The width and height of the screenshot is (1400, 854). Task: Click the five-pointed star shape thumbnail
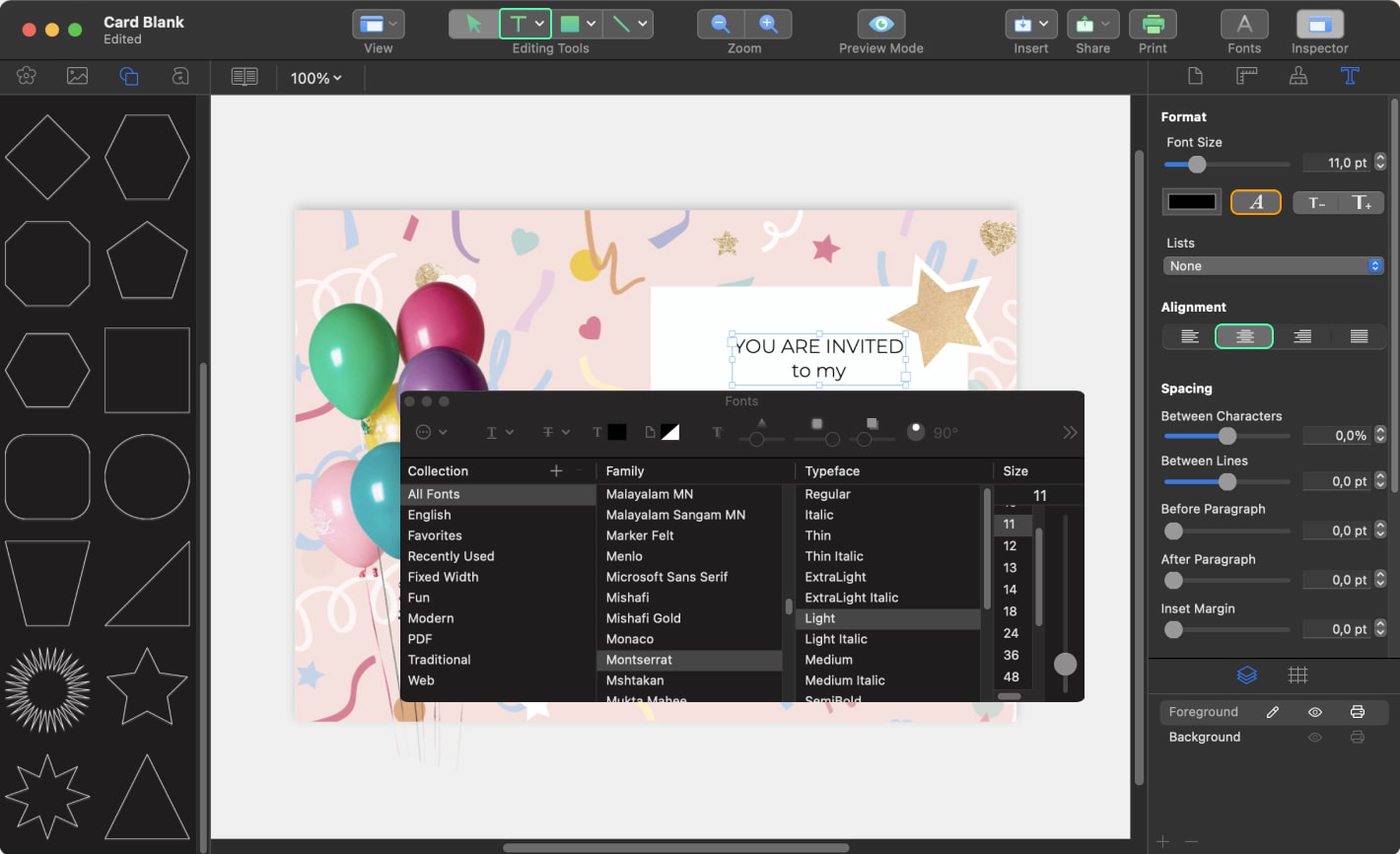click(147, 686)
